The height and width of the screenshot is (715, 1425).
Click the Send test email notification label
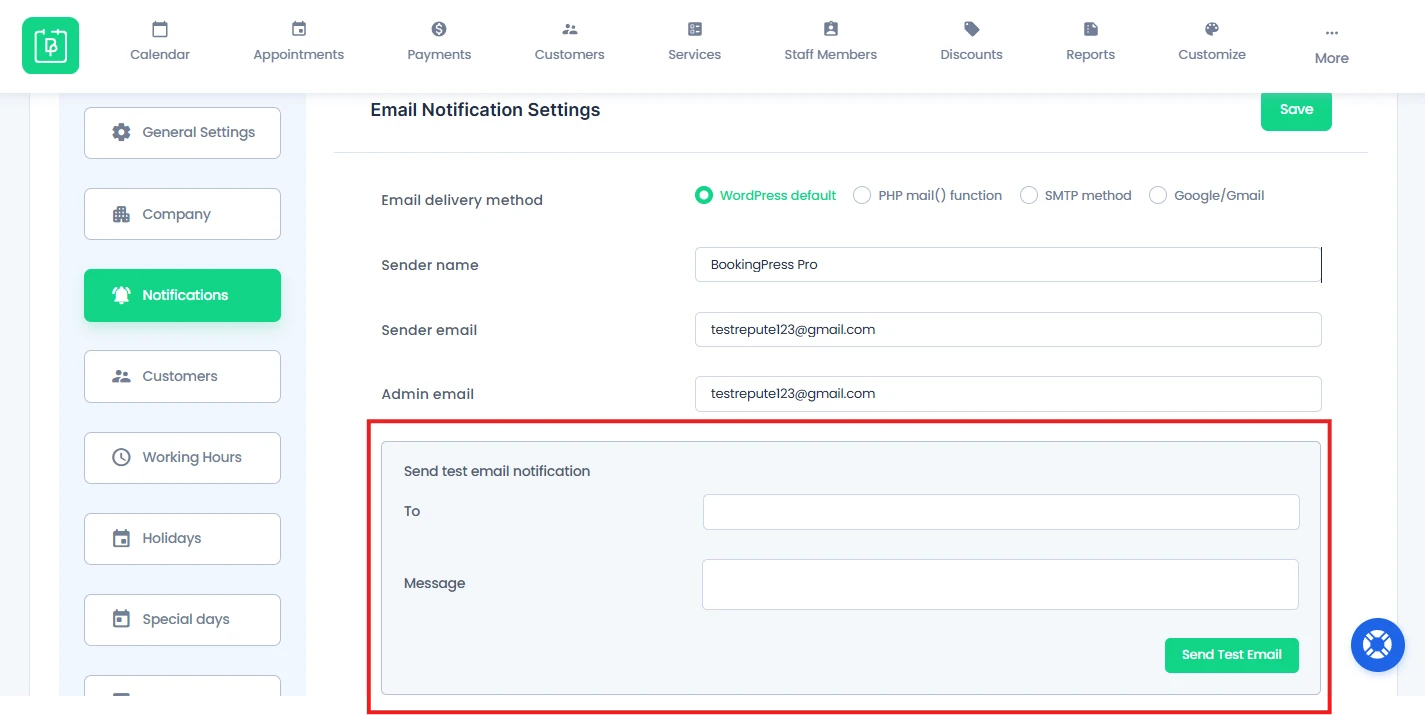point(497,471)
